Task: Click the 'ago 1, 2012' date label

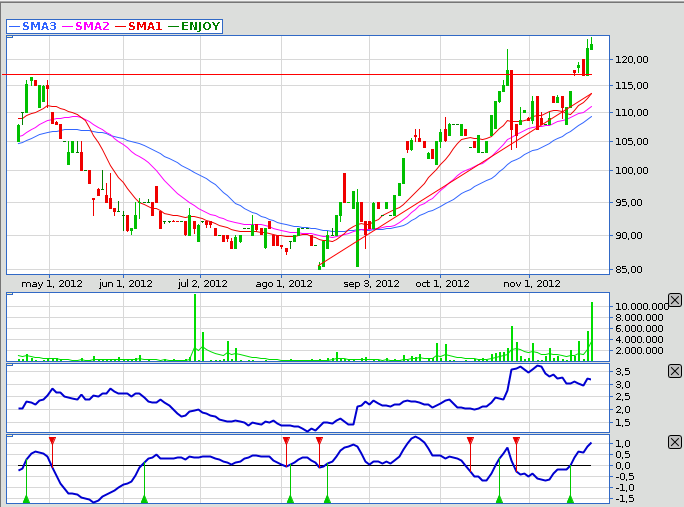Action: point(284,284)
